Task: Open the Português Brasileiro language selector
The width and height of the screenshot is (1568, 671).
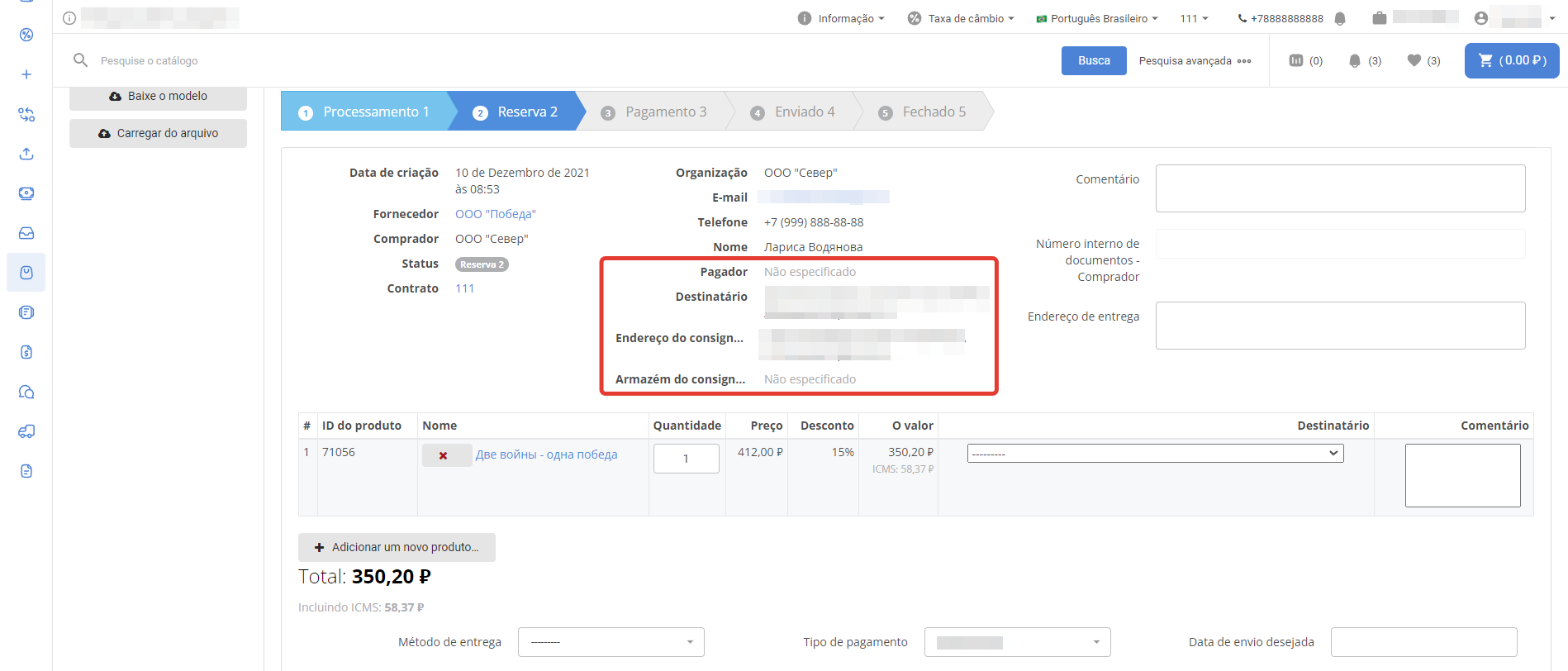Action: [1097, 18]
